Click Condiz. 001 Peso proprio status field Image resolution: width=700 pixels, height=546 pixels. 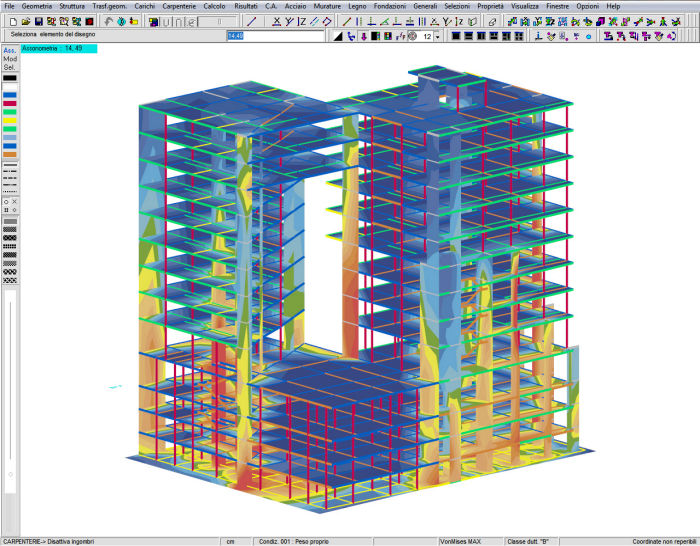296,541
